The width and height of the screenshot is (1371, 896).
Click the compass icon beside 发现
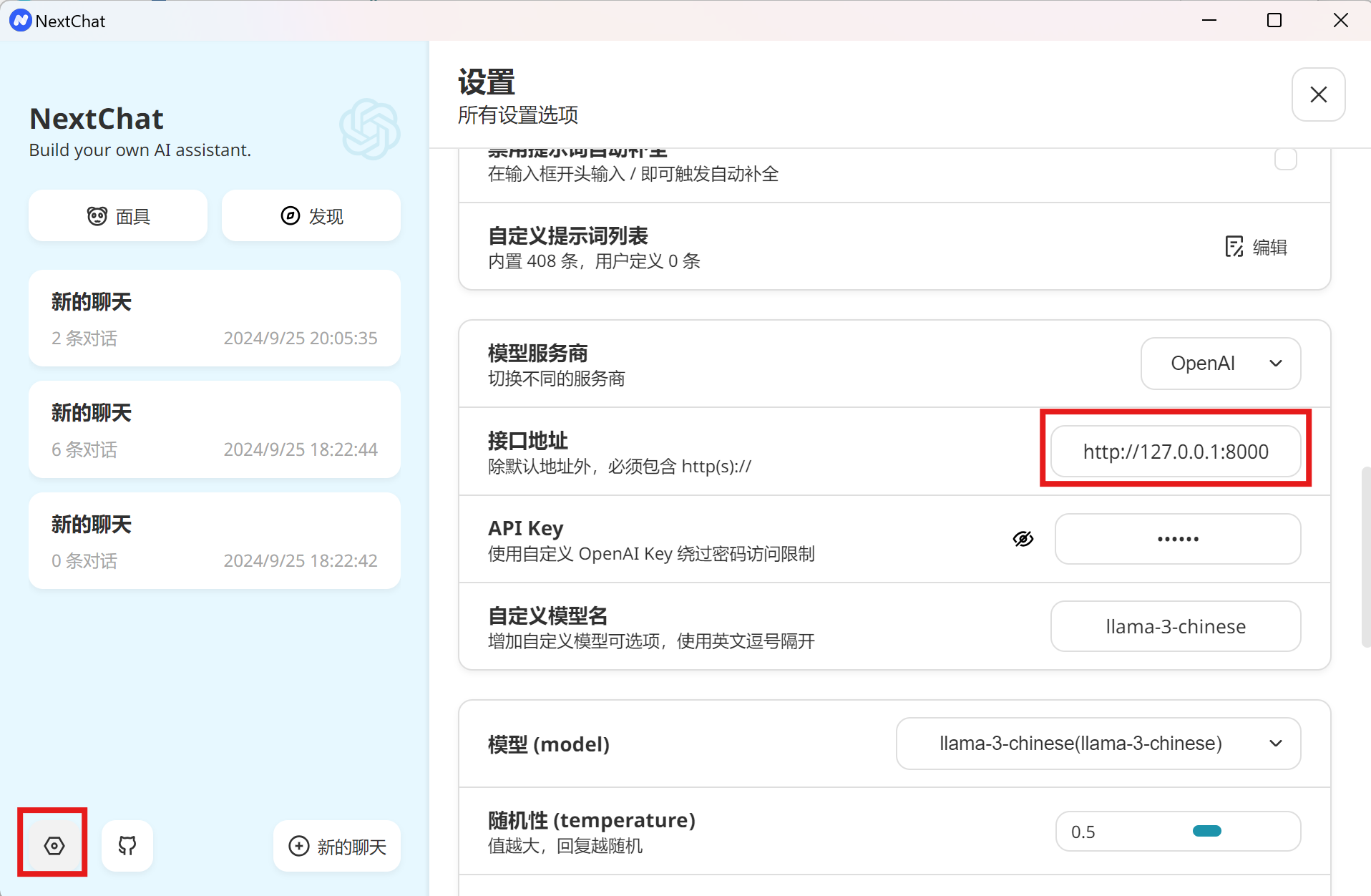(291, 216)
